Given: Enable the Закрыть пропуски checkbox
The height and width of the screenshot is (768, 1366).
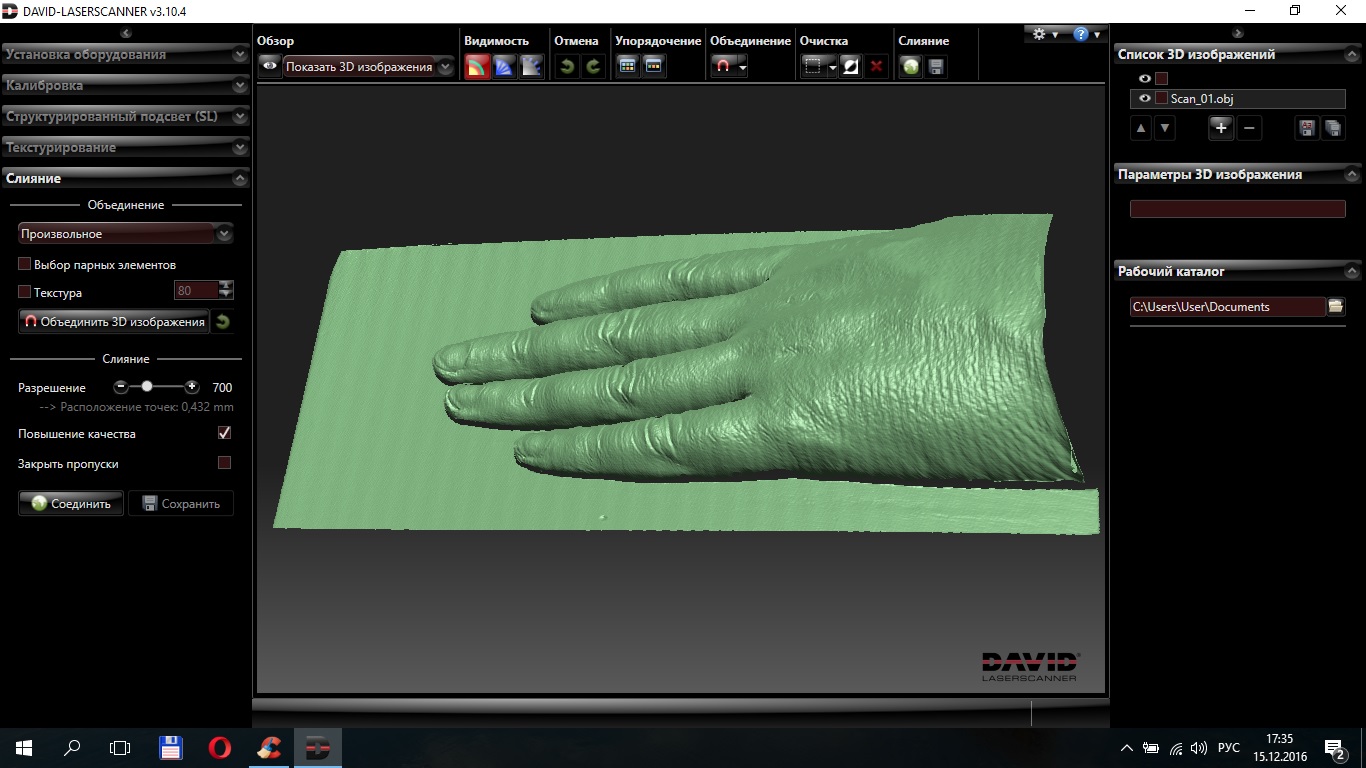Looking at the screenshot, I should [x=224, y=463].
